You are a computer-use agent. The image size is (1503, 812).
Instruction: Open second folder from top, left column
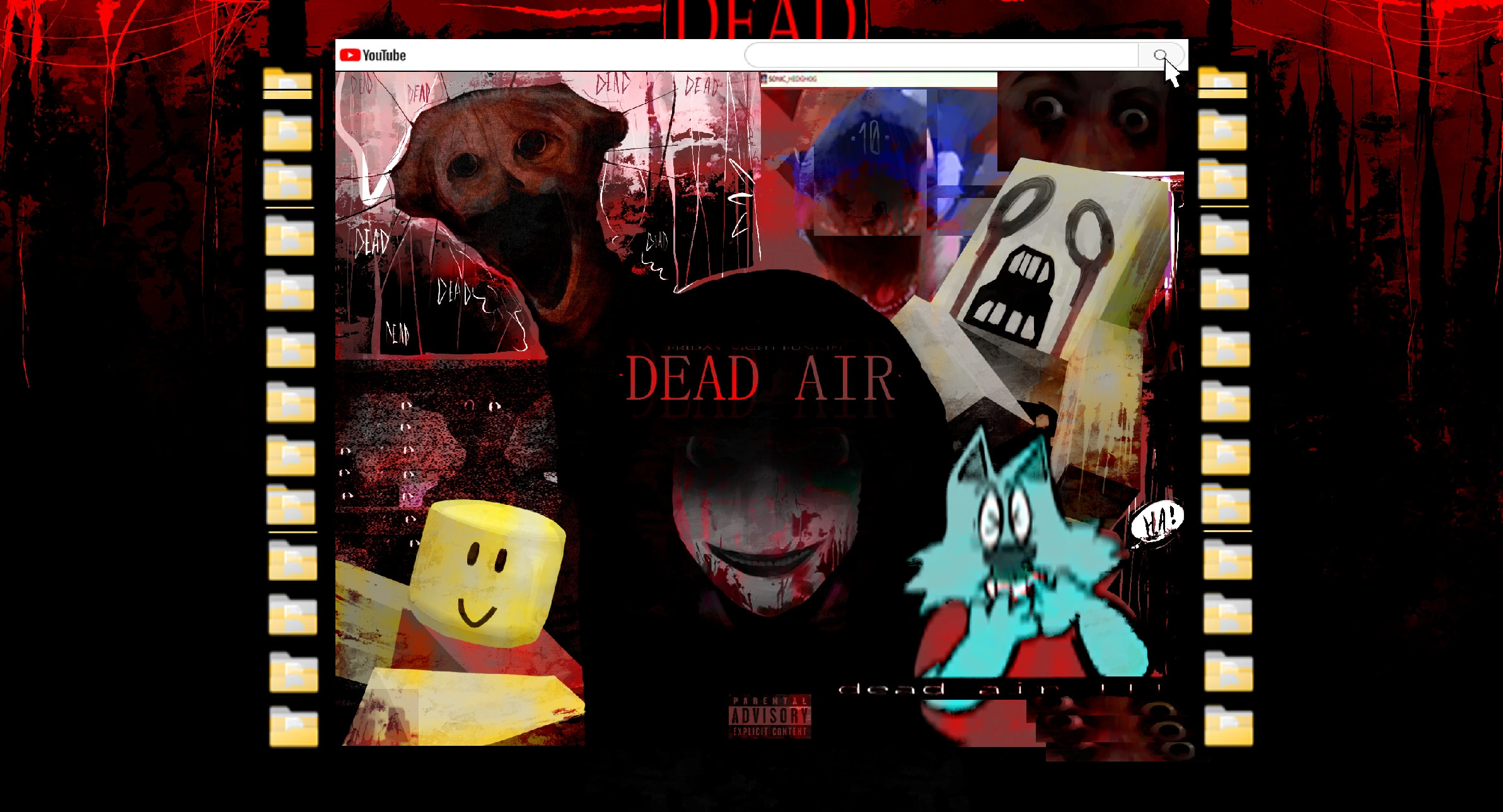(x=287, y=131)
